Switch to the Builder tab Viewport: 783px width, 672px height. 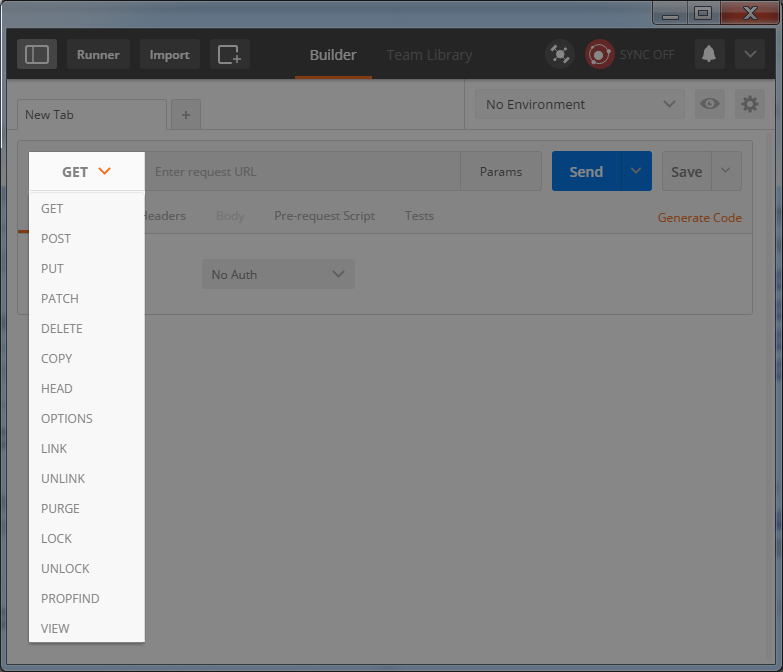[333, 55]
